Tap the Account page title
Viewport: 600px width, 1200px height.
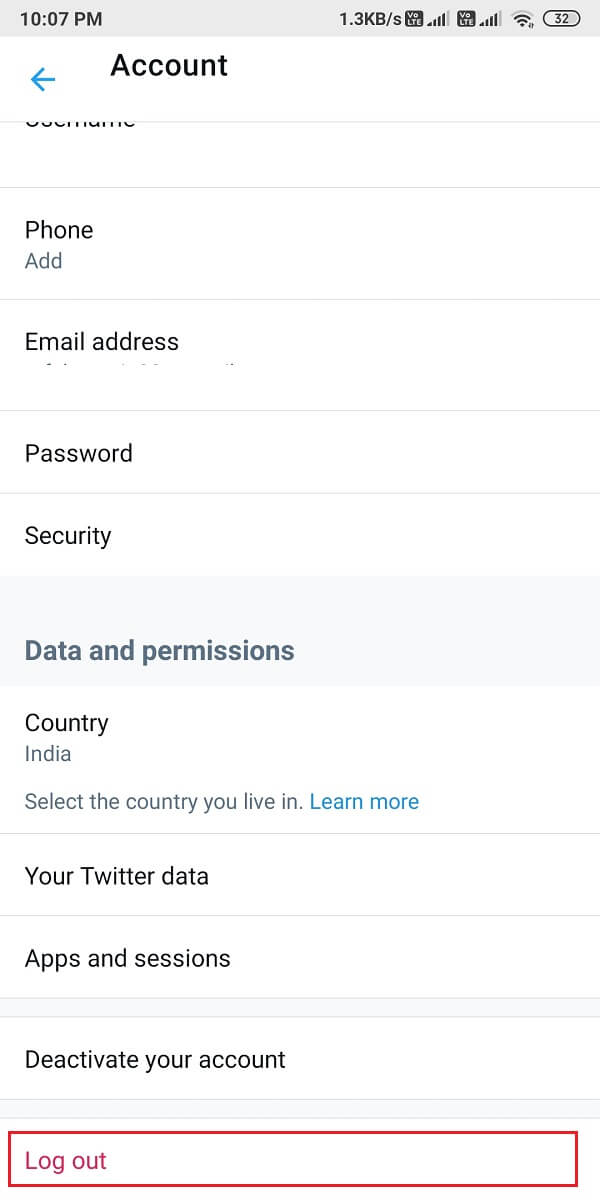tap(169, 66)
